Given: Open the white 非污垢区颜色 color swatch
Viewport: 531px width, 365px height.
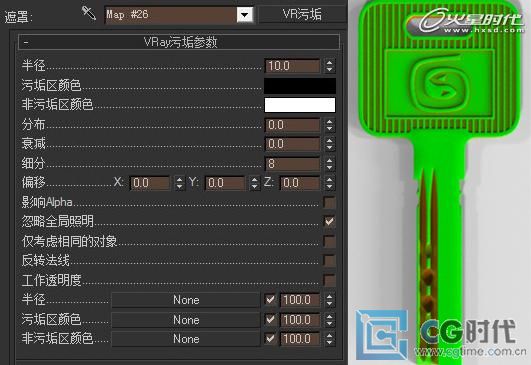Looking at the screenshot, I should pyautogui.click(x=300, y=105).
